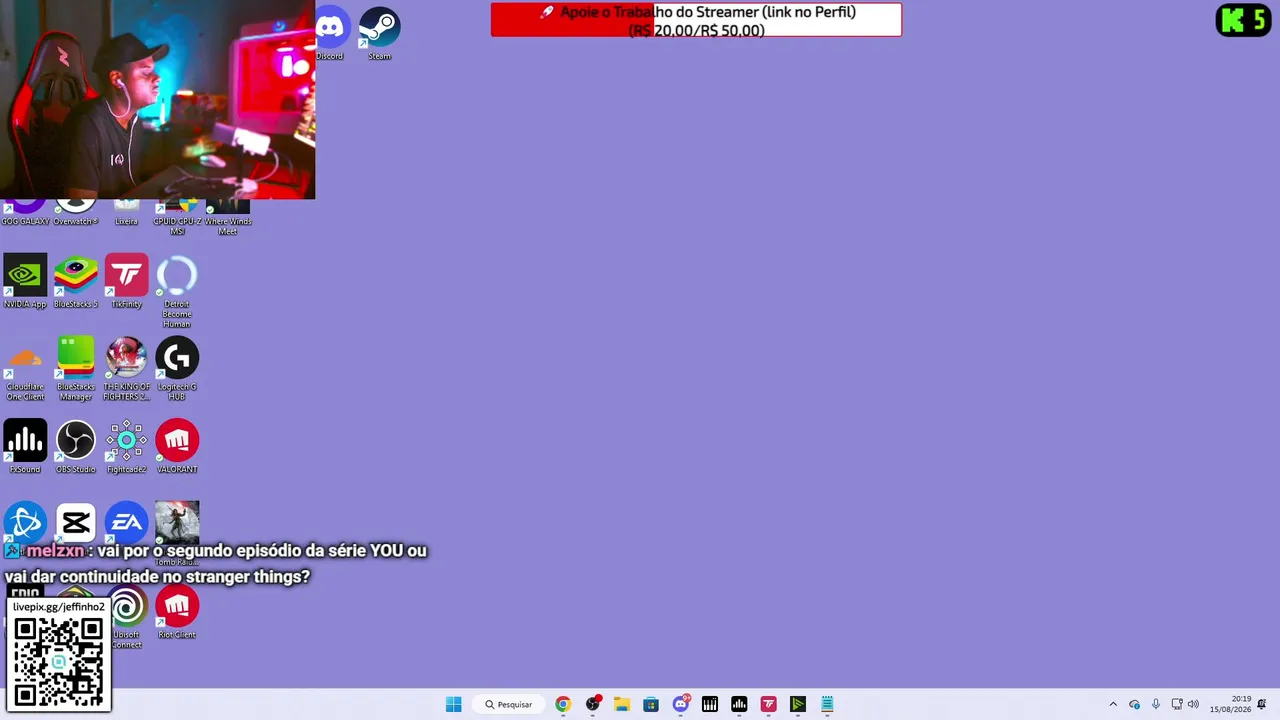The image size is (1280, 720).
Task: Open the Windows Start menu
Action: tap(454, 704)
